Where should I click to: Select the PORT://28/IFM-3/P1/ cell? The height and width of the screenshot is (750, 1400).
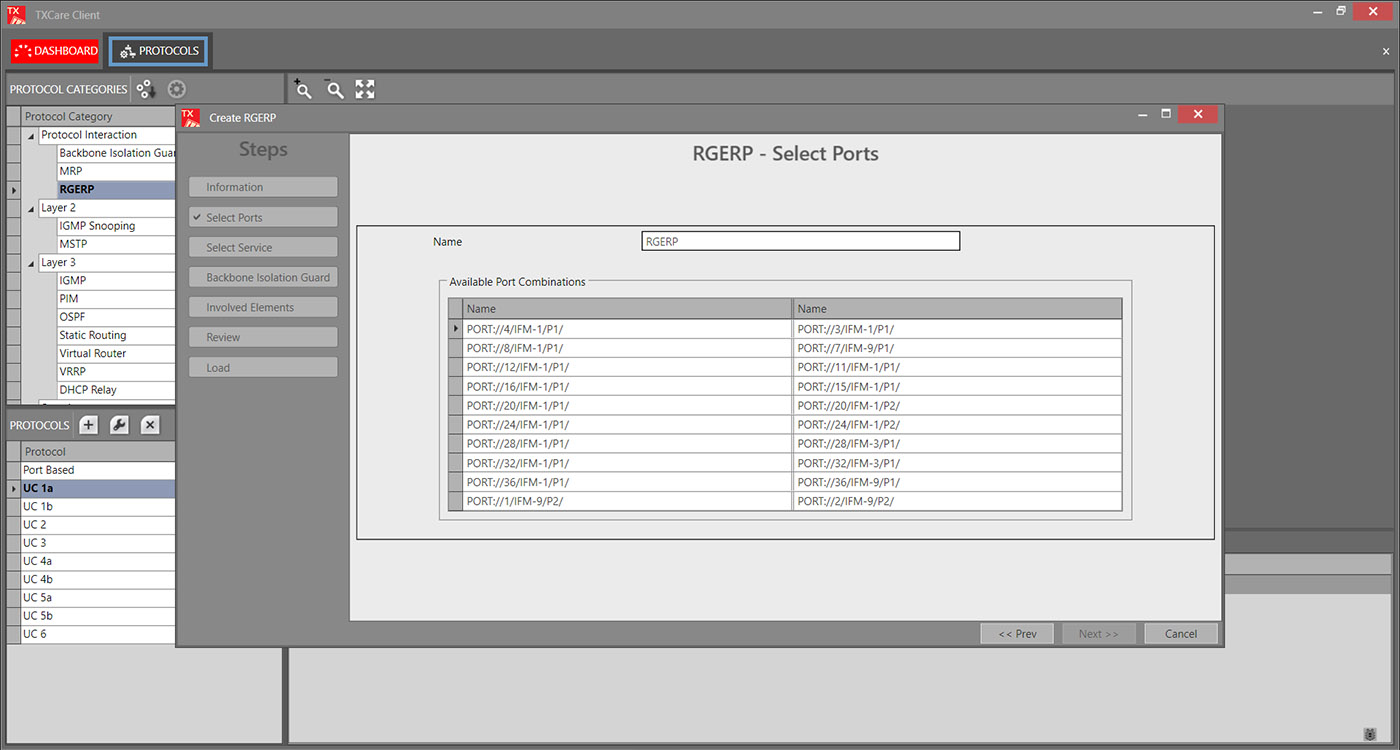[x=958, y=443]
